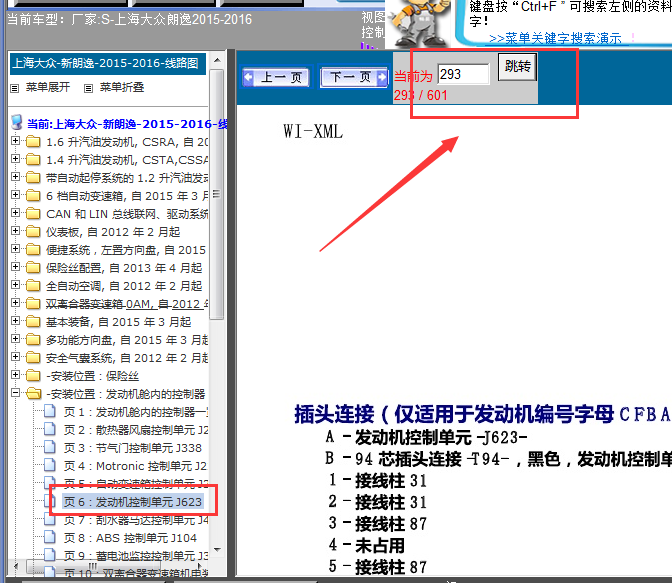Expand the 双离合器变速箱 0AM folder

click(15, 303)
